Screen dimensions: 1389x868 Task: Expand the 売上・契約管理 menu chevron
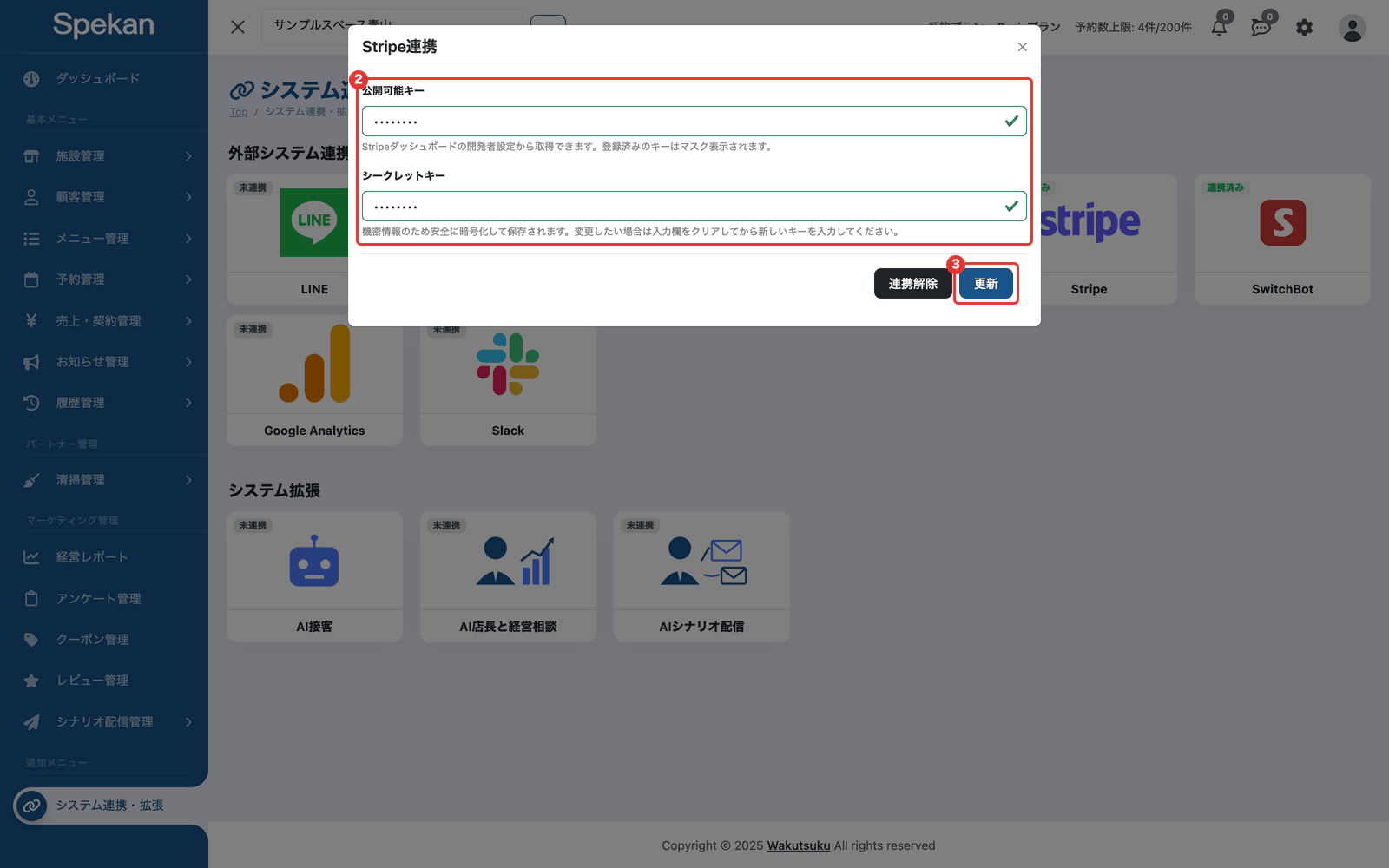coord(188,321)
